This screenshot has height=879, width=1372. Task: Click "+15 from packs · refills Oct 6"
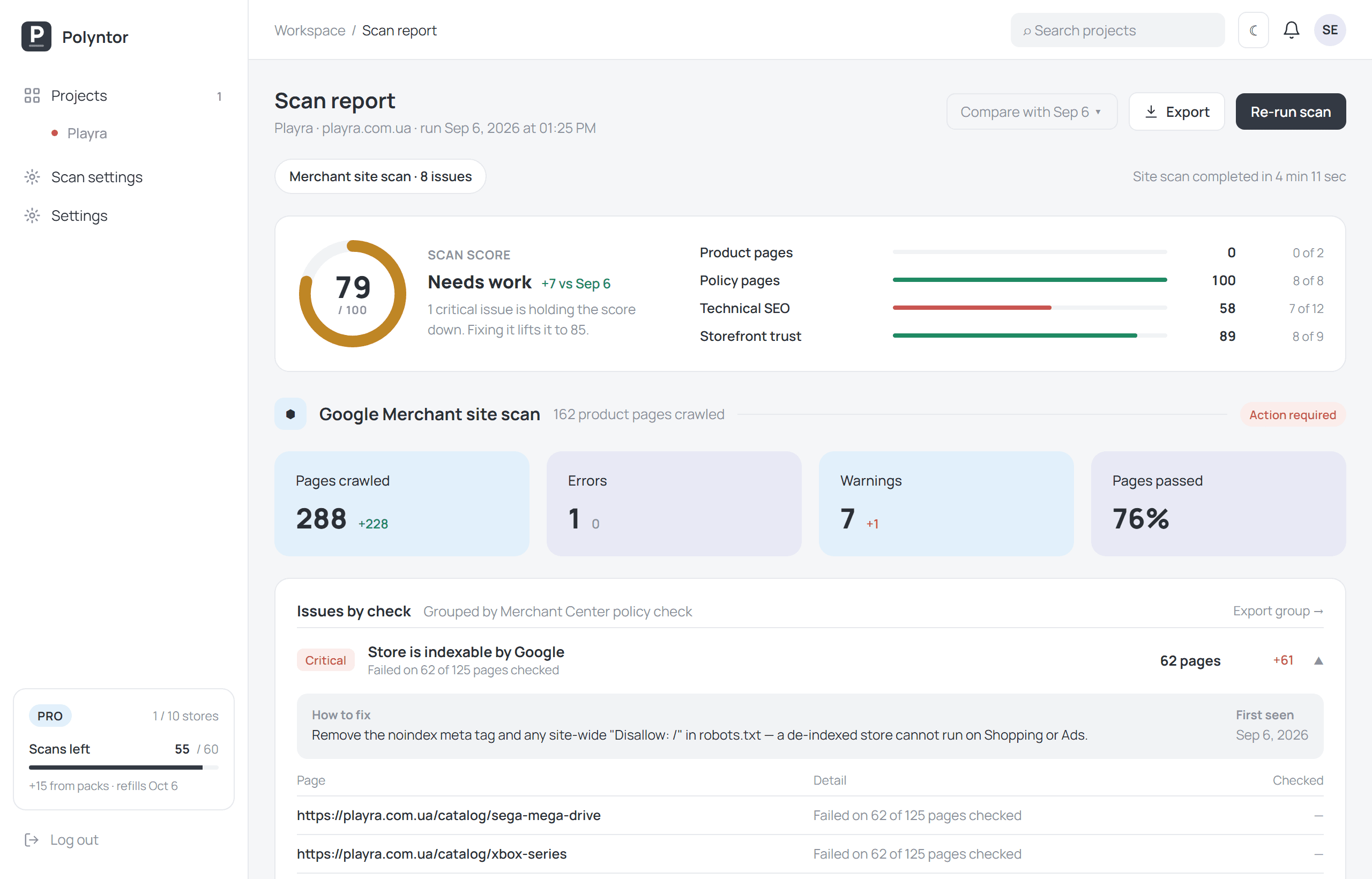[103, 785]
